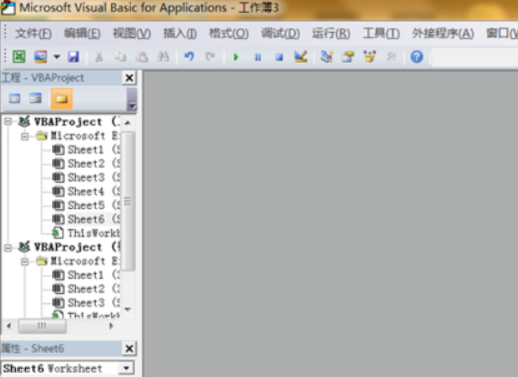This screenshot has width=518, height=377.
Task: Select Sheet3 in the second VBAProject
Action: (x=86, y=303)
